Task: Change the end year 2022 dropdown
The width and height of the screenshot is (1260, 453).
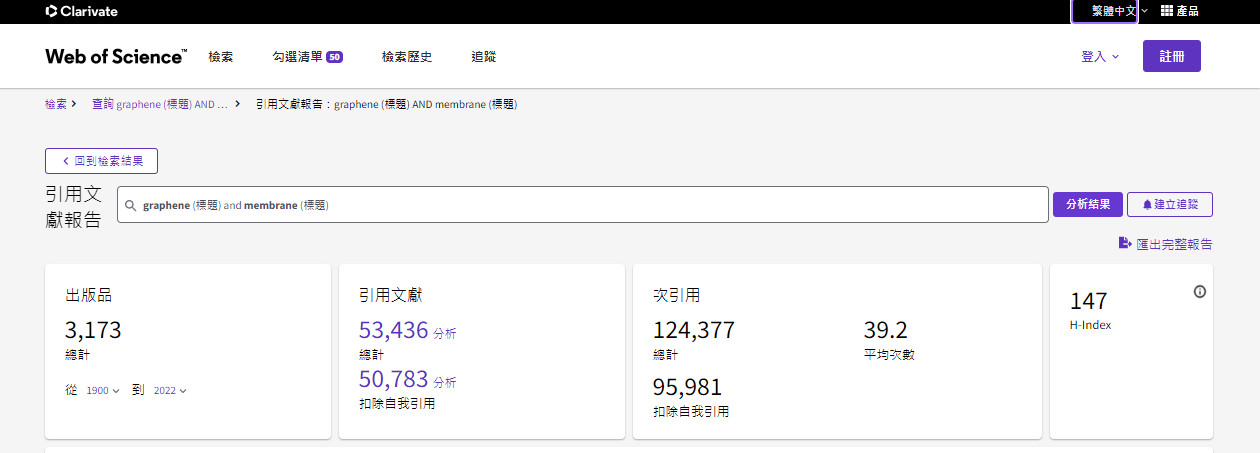Action: [x=170, y=390]
